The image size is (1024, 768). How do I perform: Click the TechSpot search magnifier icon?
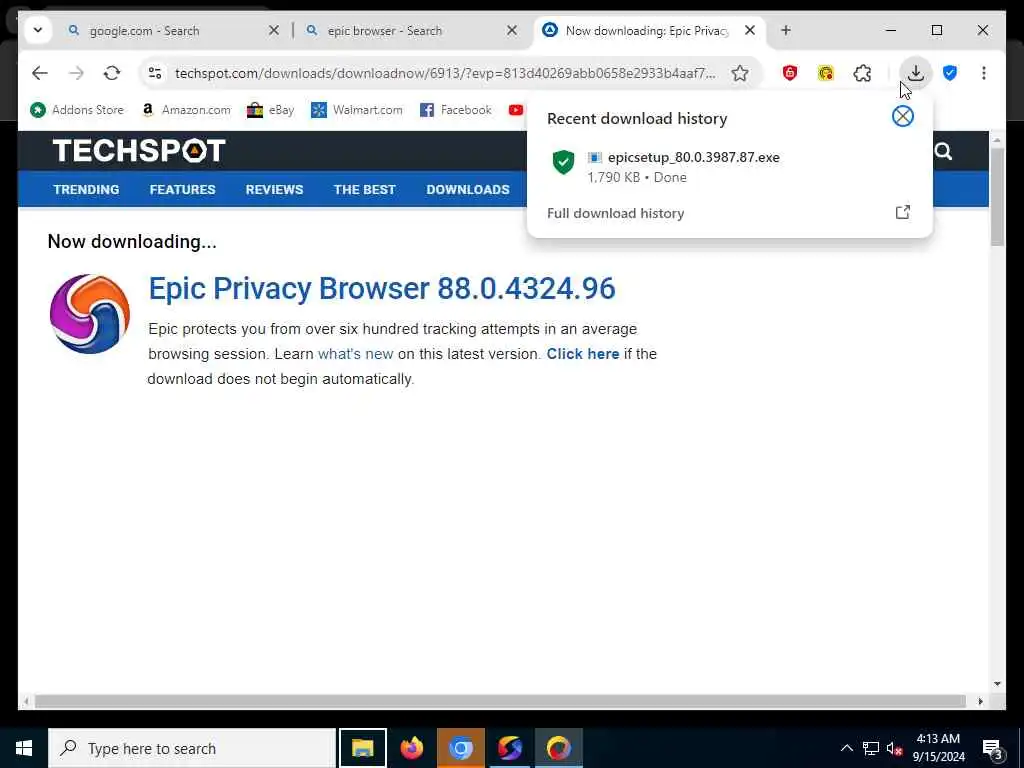[942, 152]
